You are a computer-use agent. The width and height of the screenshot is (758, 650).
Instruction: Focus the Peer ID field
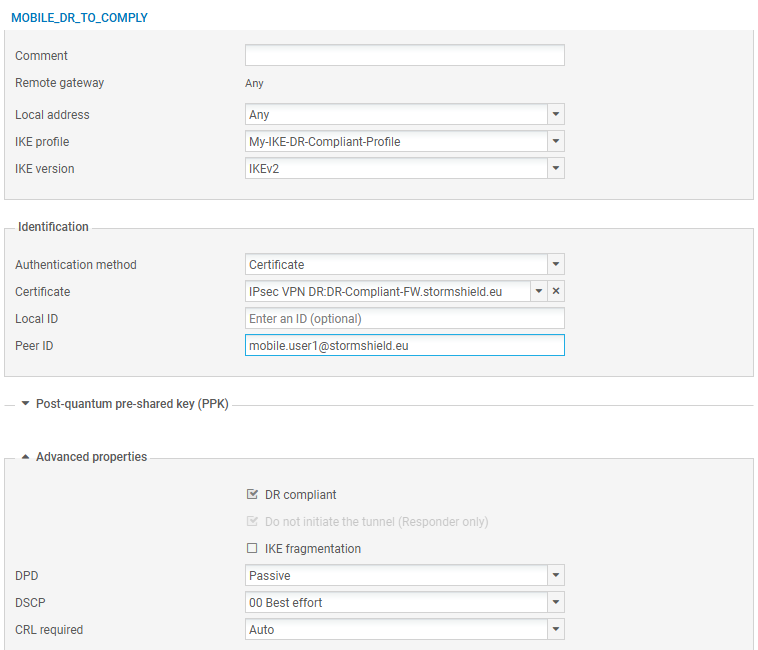coord(404,345)
